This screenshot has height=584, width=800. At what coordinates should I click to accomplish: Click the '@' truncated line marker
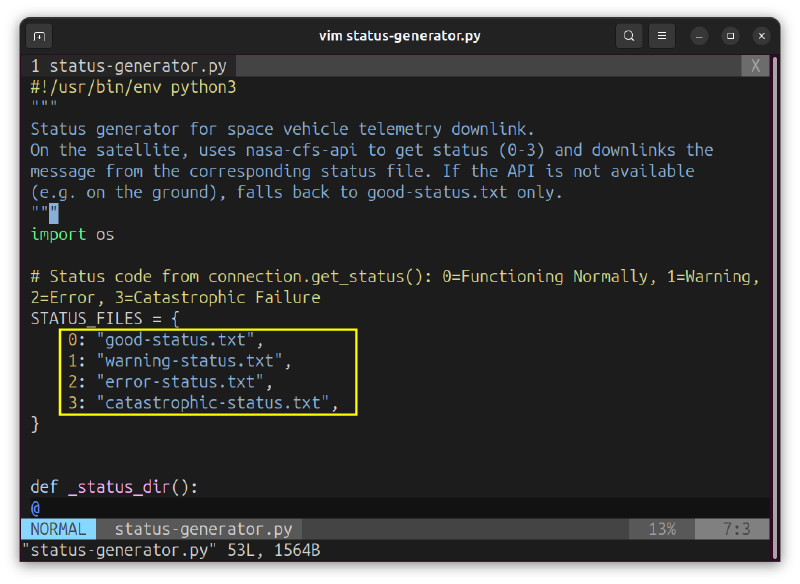pos(35,508)
